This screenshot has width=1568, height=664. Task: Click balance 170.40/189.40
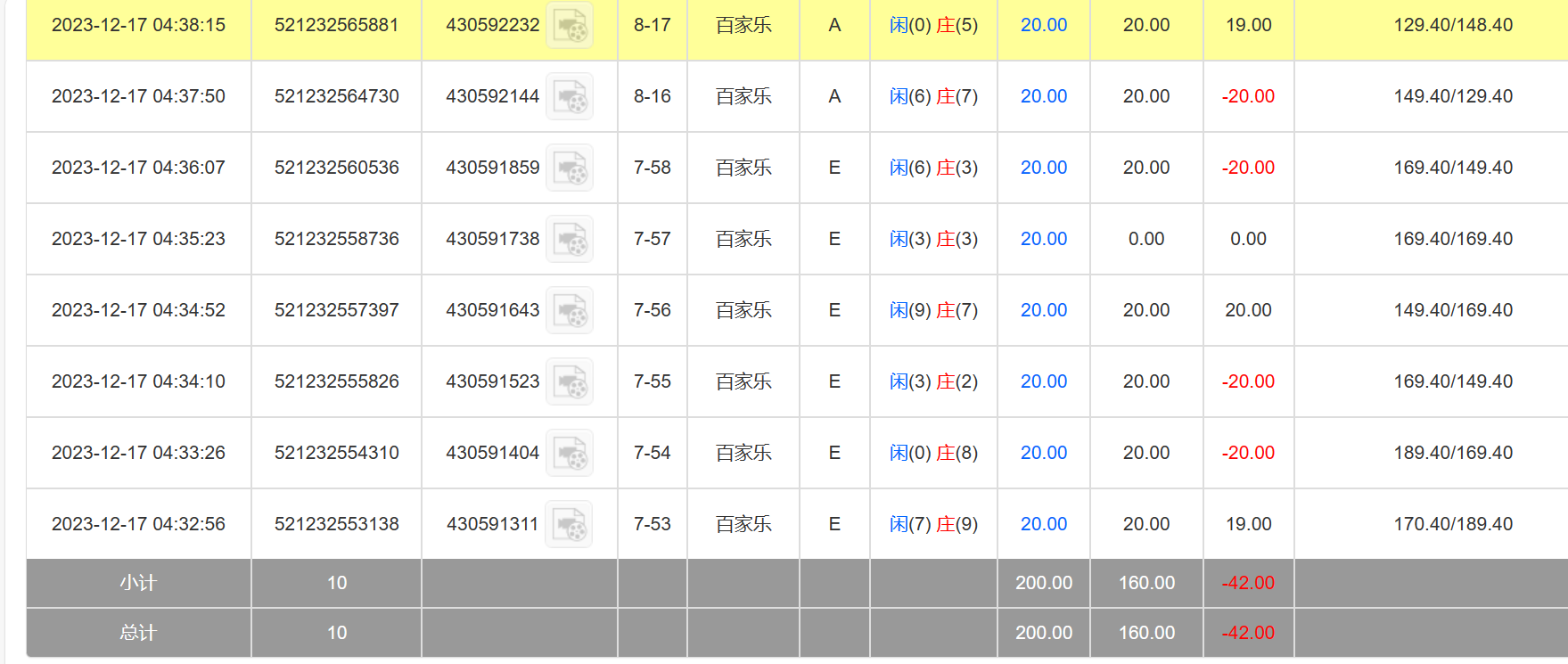pyautogui.click(x=1453, y=524)
